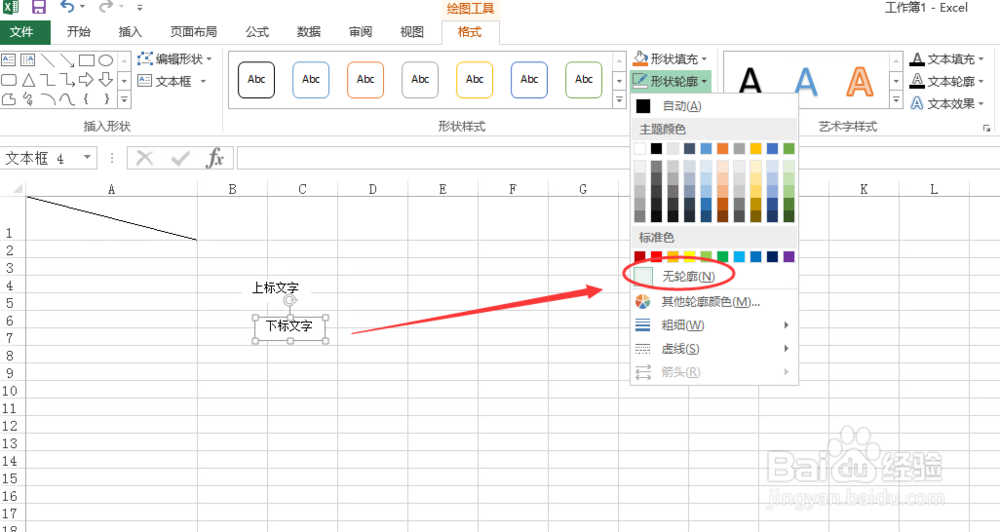
Task: Click the Save icon in quick access toolbar
Action: click(39, 8)
